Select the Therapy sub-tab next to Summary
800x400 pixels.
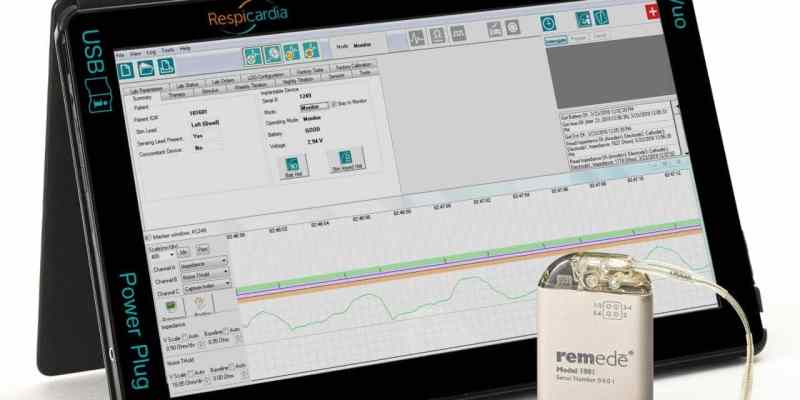click(x=177, y=94)
